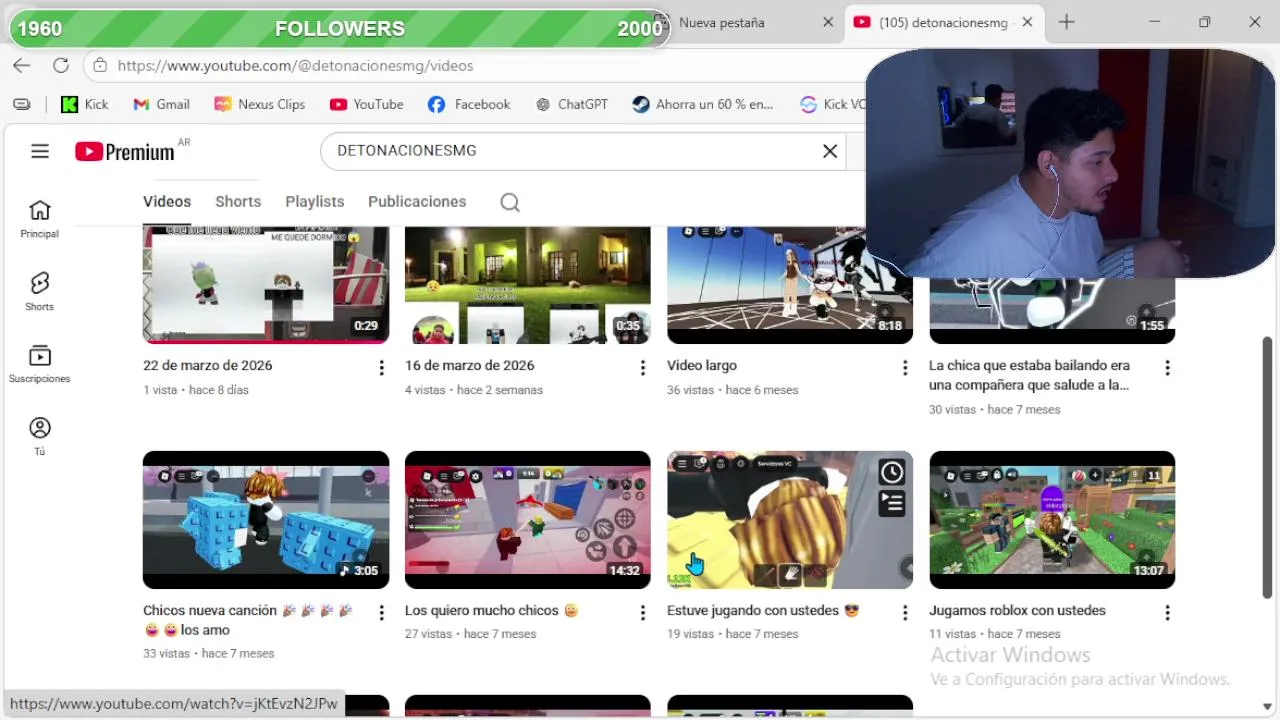Close the detonacionesmg browser tab
The width and height of the screenshot is (1280, 720).
[x=1027, y=22]
